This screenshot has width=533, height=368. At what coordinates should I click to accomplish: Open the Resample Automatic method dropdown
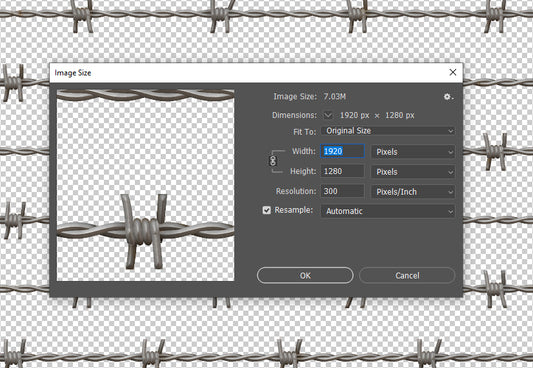coord(388,211)
